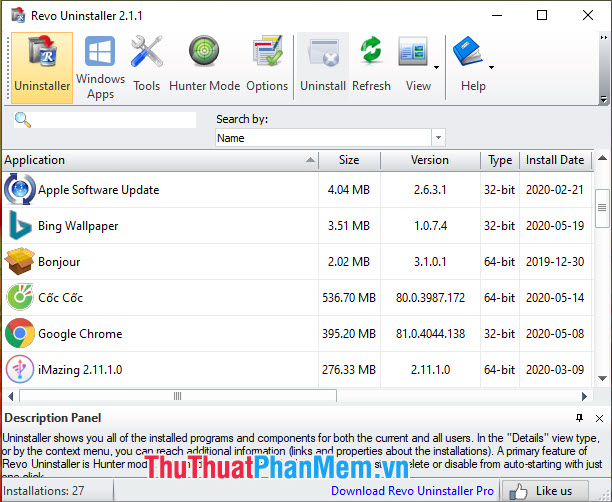Image resolution: width=612 pixels, height=502 pixels.
Task: Click install date 2020-03-09 cell
Action: [555, 370]
